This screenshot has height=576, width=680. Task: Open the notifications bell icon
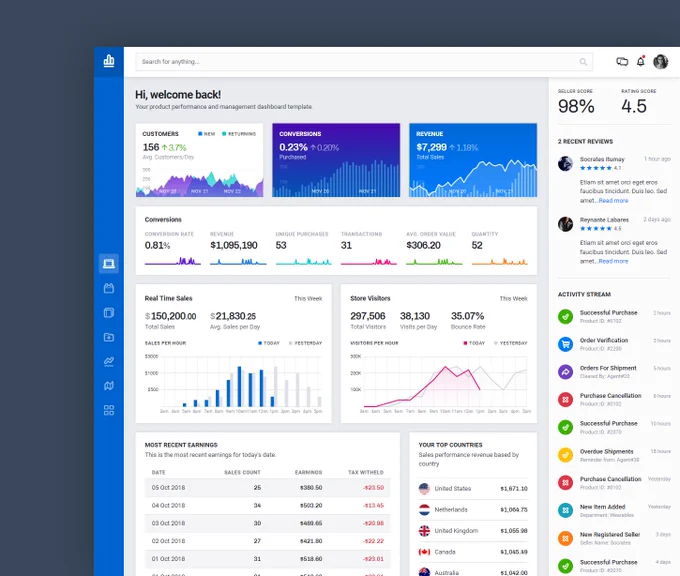pos(641,61)
